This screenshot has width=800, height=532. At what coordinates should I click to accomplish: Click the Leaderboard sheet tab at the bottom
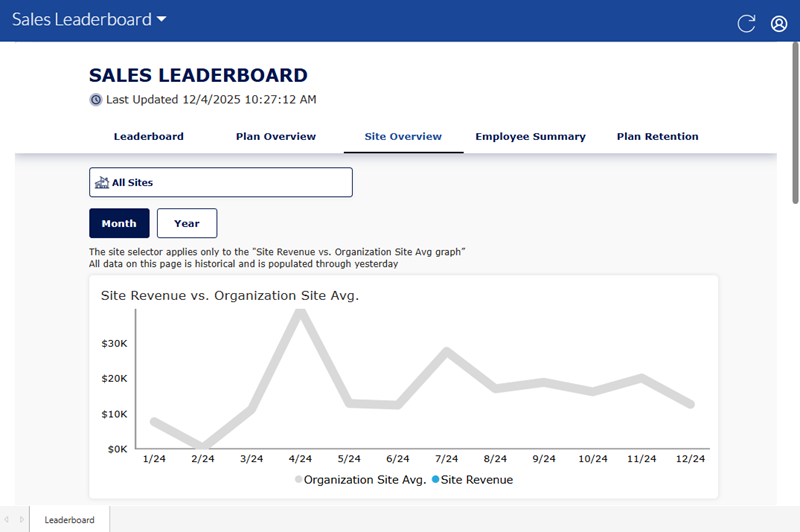(x=69, y=520)
